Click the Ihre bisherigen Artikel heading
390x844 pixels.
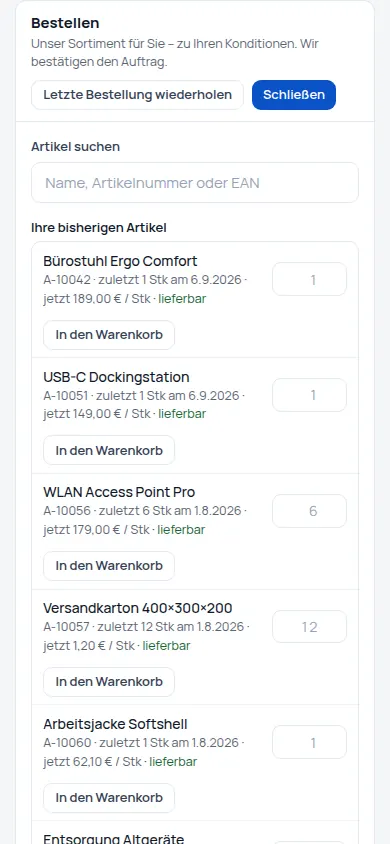point(99,228)
